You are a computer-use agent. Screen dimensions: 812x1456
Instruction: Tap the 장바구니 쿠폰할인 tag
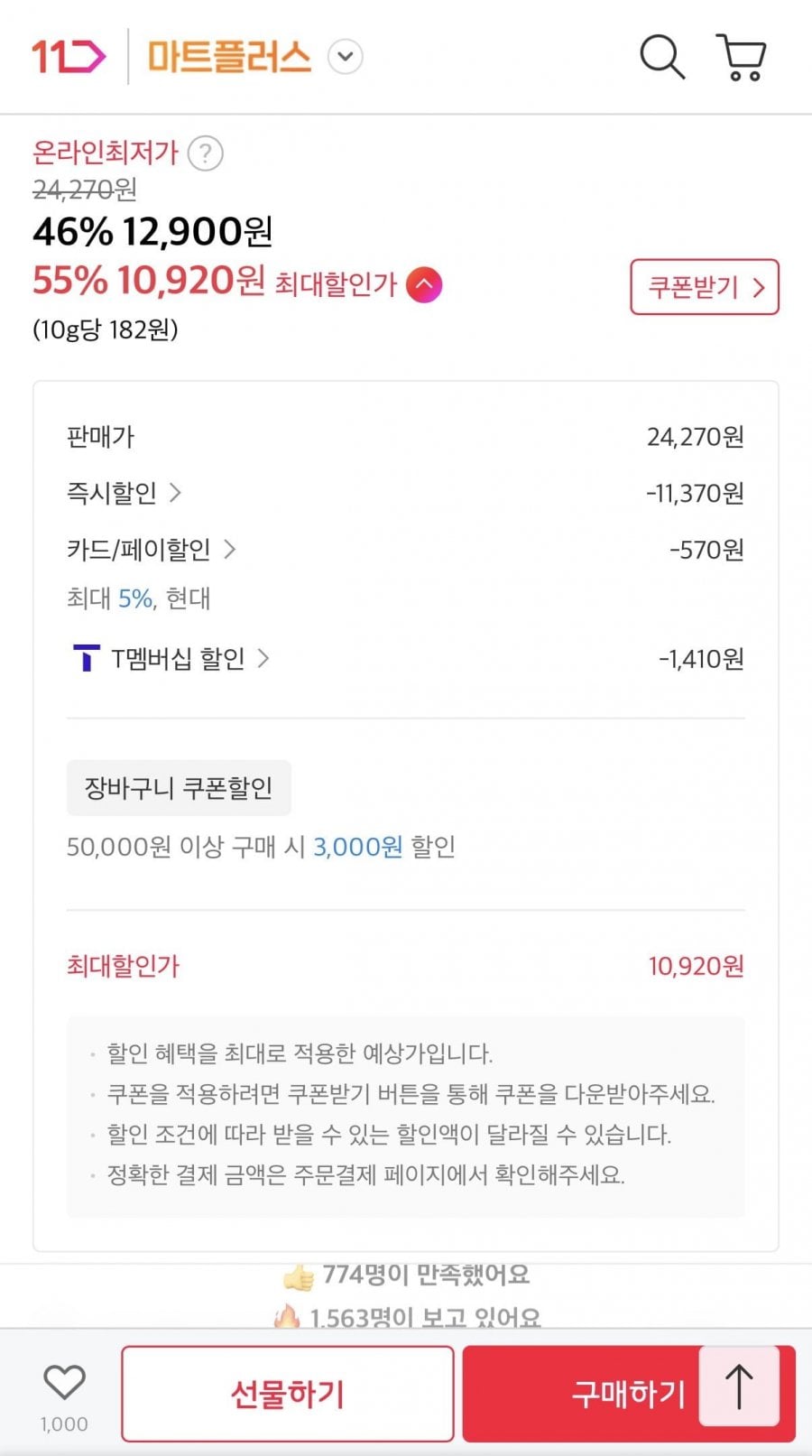click(179, 788)
